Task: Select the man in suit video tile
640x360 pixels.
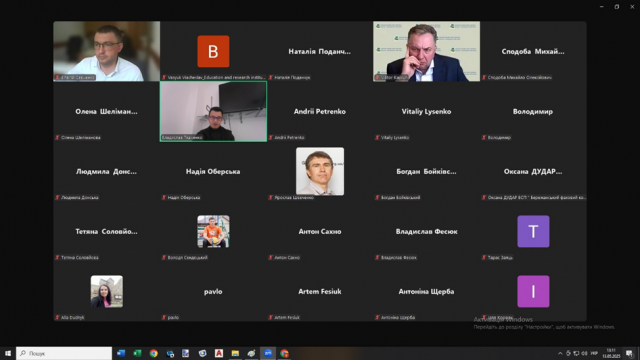Action: pyautogui.click(x=426, y=51)
